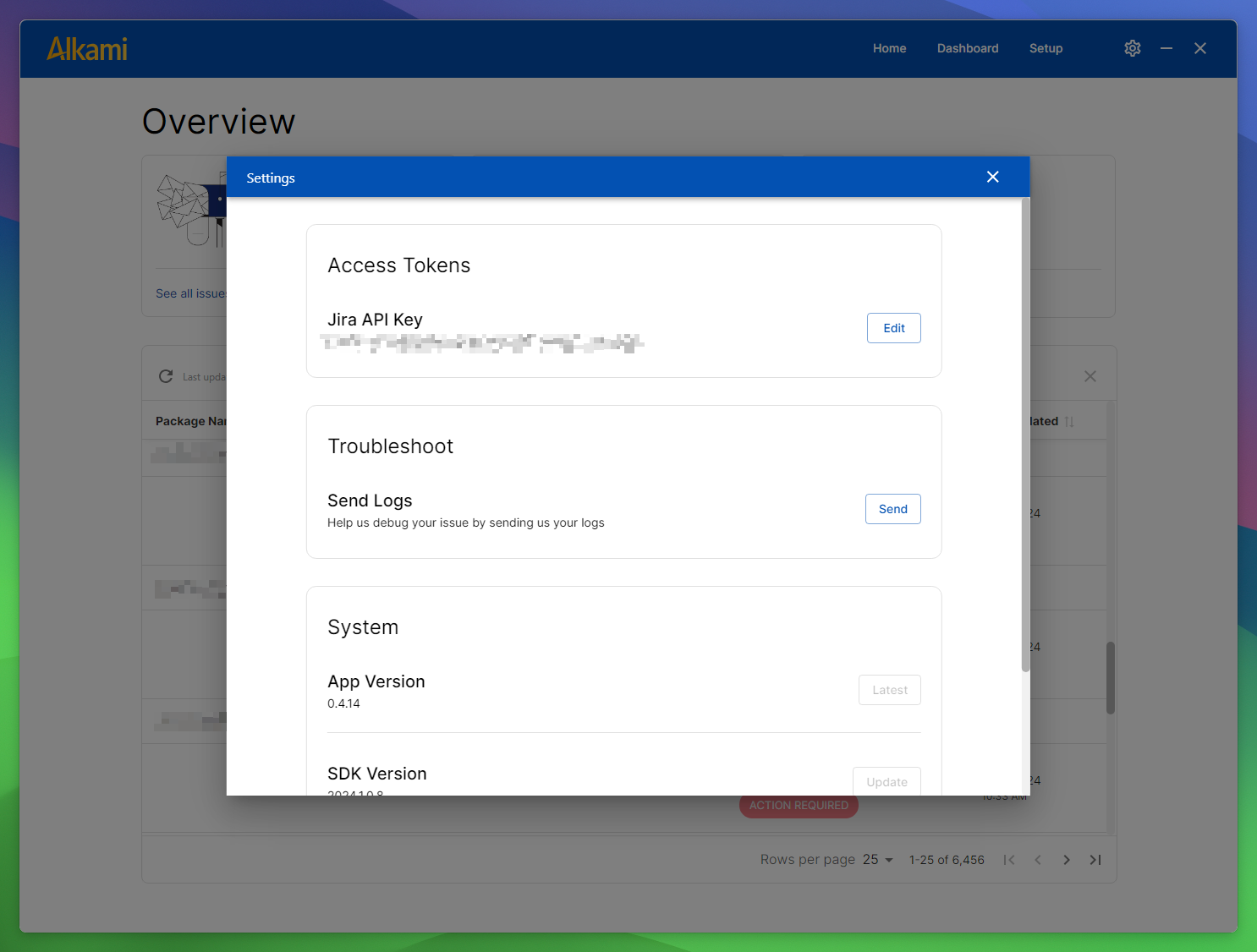Screen dimensions: 1257x952
Task: Click the Settings dialog scrollbar
Action: pyautogui.click(x=1026, y=435)
